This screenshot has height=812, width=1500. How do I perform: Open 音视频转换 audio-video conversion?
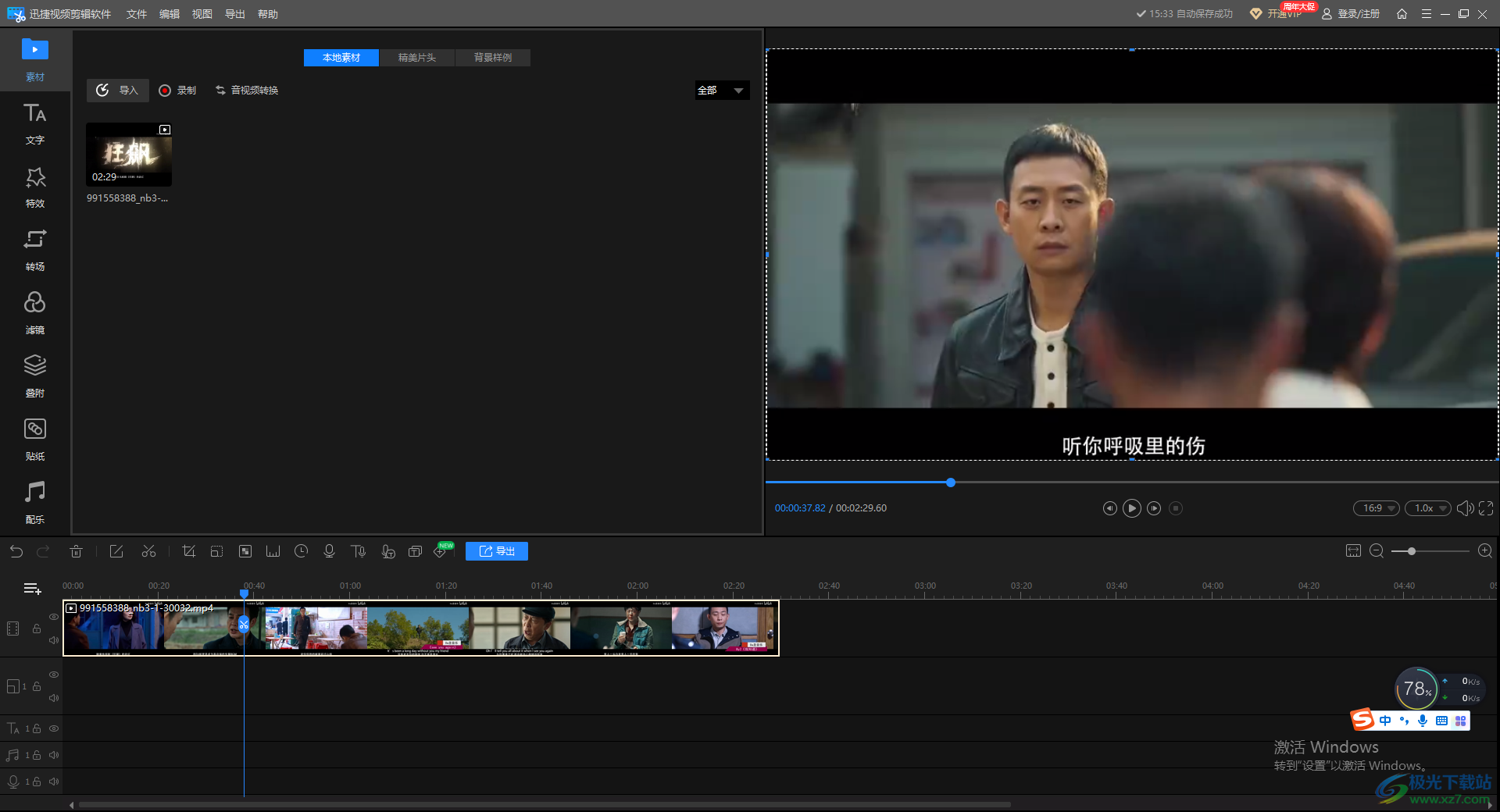point(247,91)
